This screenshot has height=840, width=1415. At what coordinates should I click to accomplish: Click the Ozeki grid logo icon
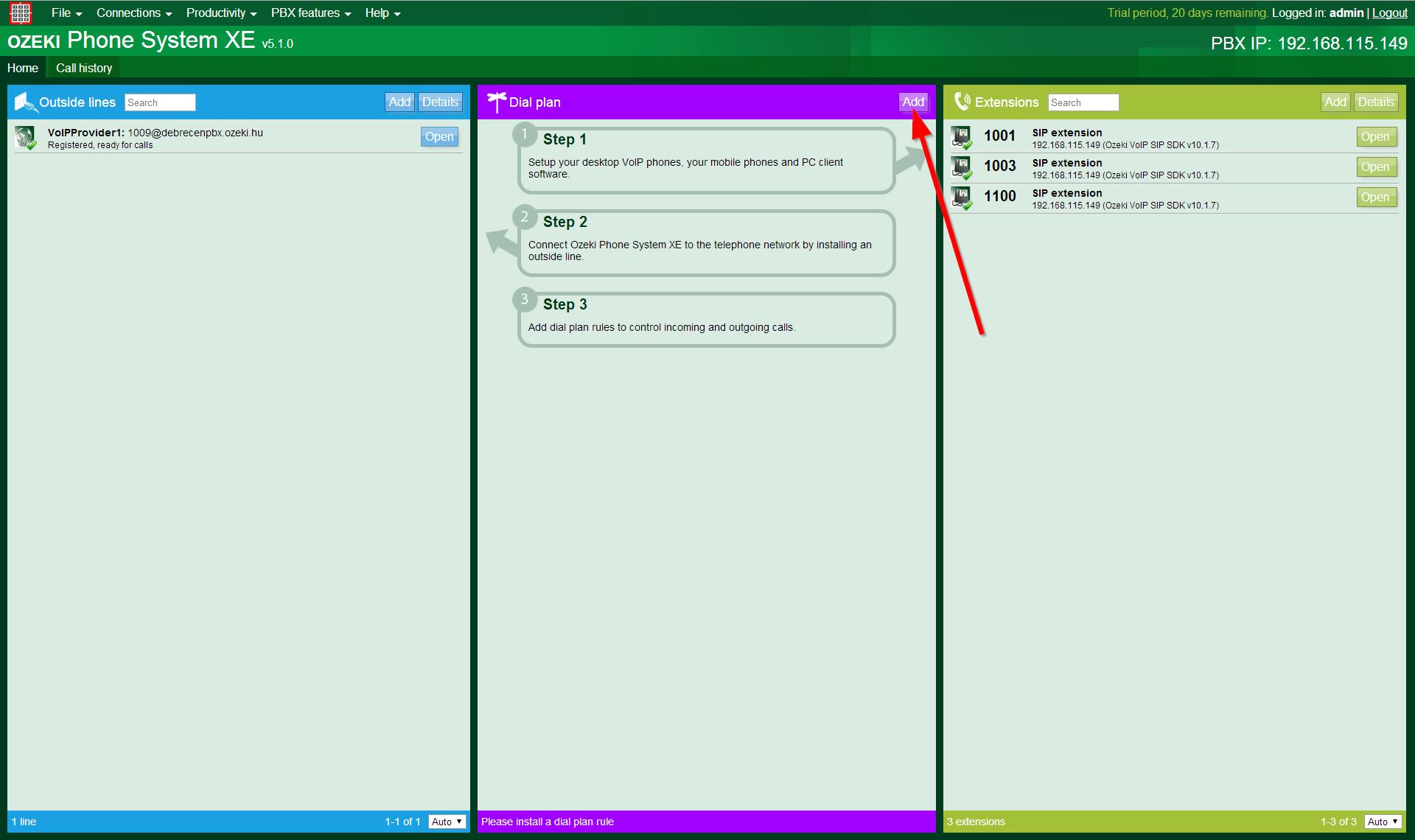[x=21, y=13]
